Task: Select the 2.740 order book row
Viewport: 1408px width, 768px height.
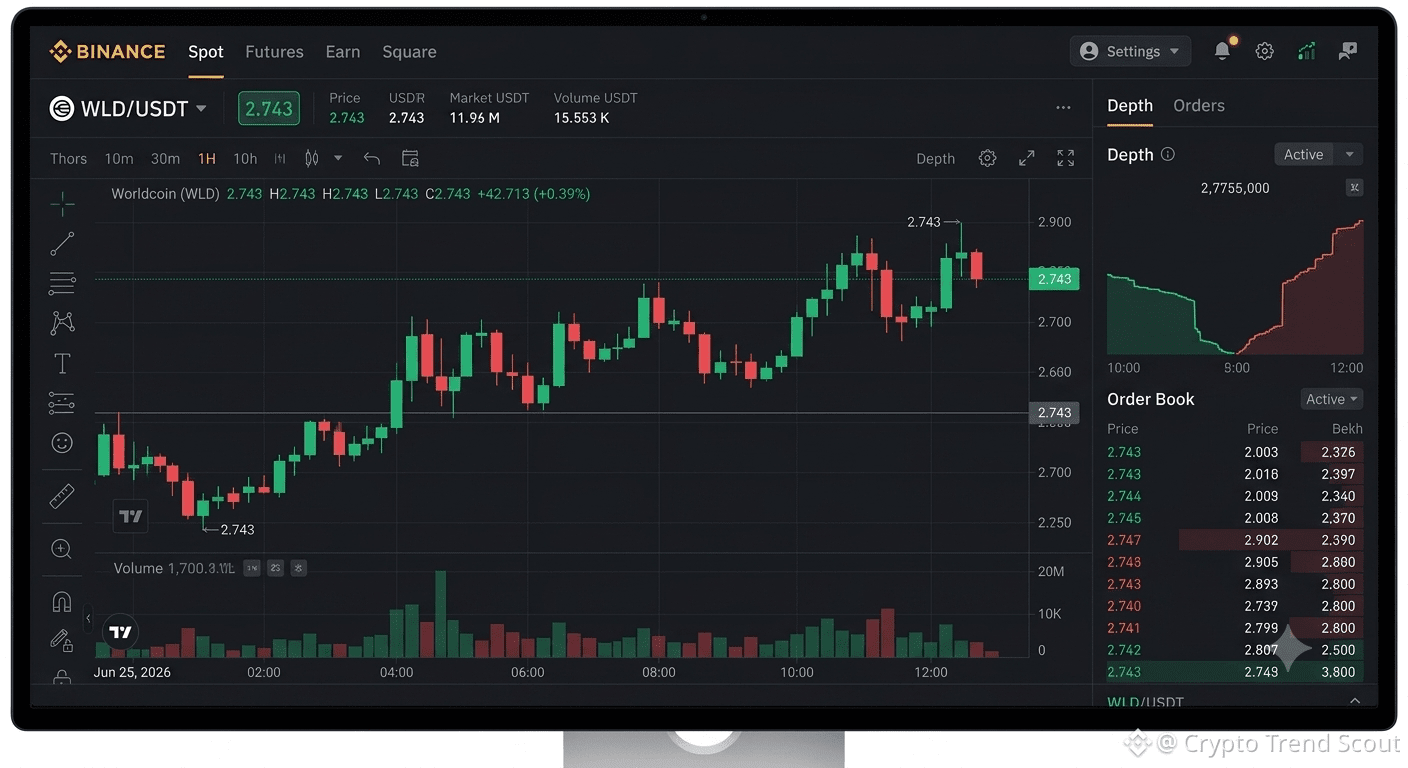Action: point(1235,606)
